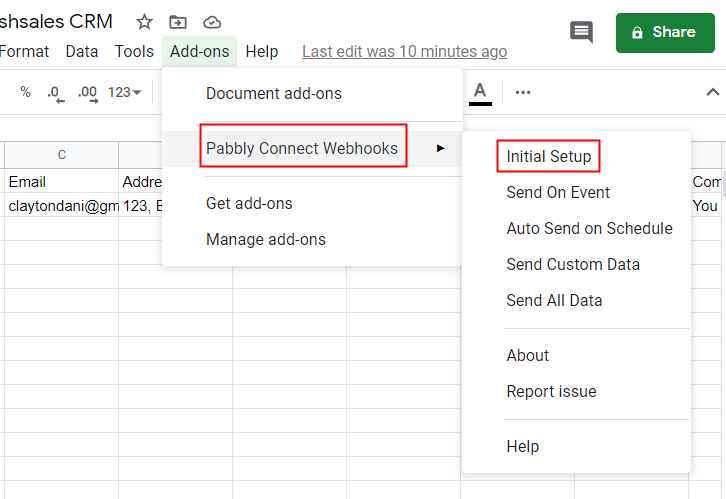Open the 123 number format dropdown
The image size is (726, 499).
(124, 92)
